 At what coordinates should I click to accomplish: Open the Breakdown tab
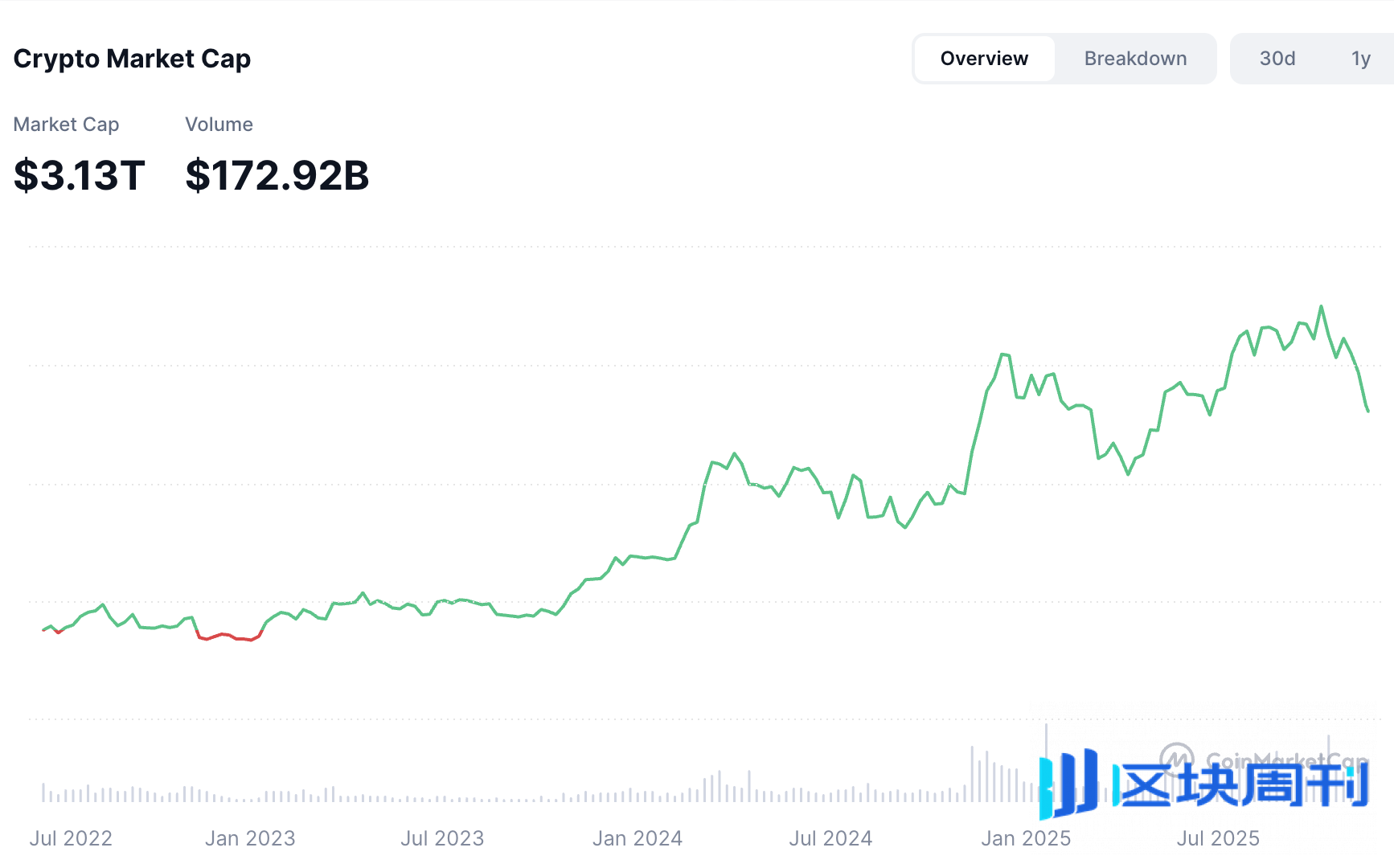click(x=1135, y=59)
